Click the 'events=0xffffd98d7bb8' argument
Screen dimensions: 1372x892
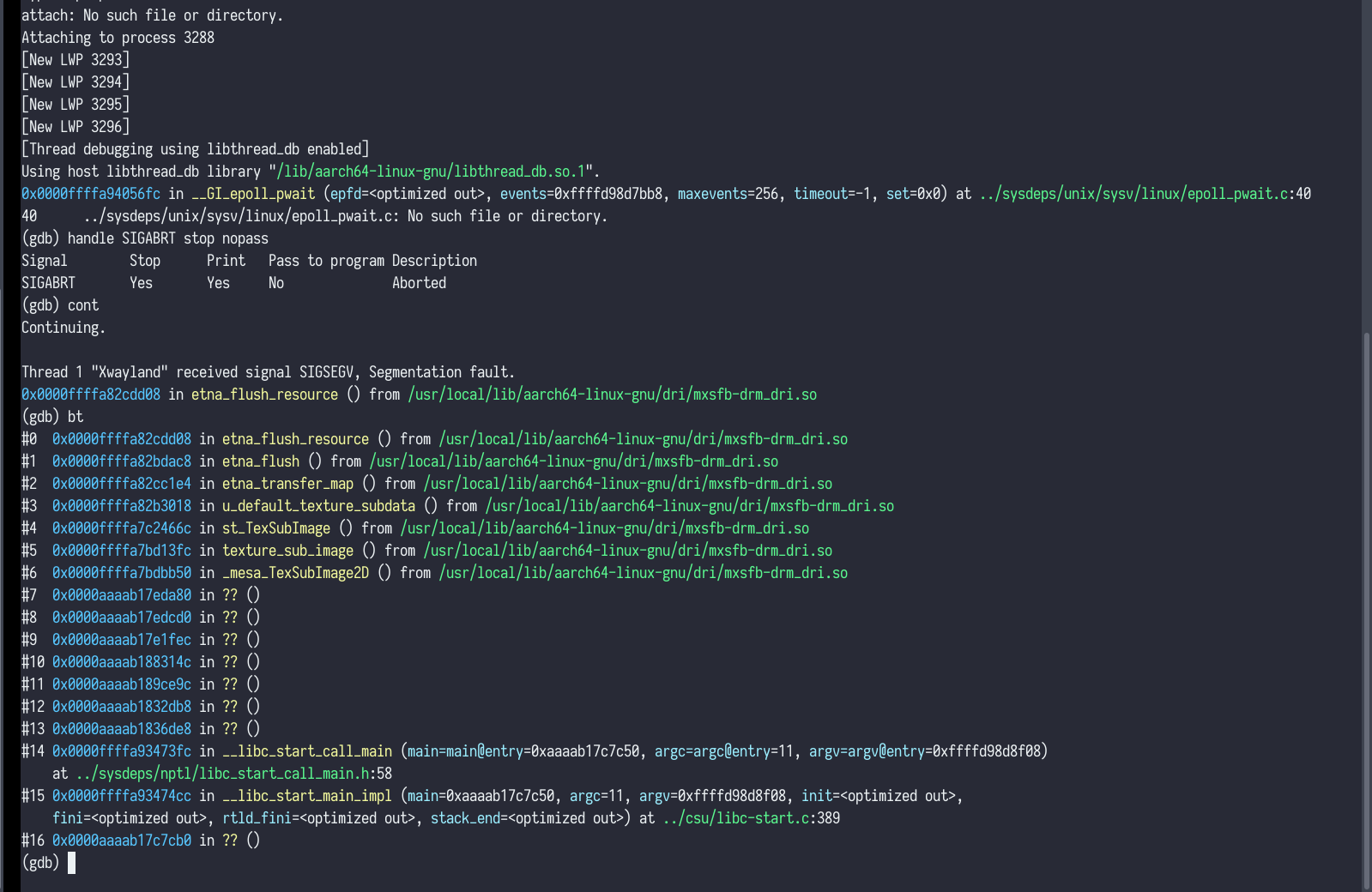coord(582,194)
